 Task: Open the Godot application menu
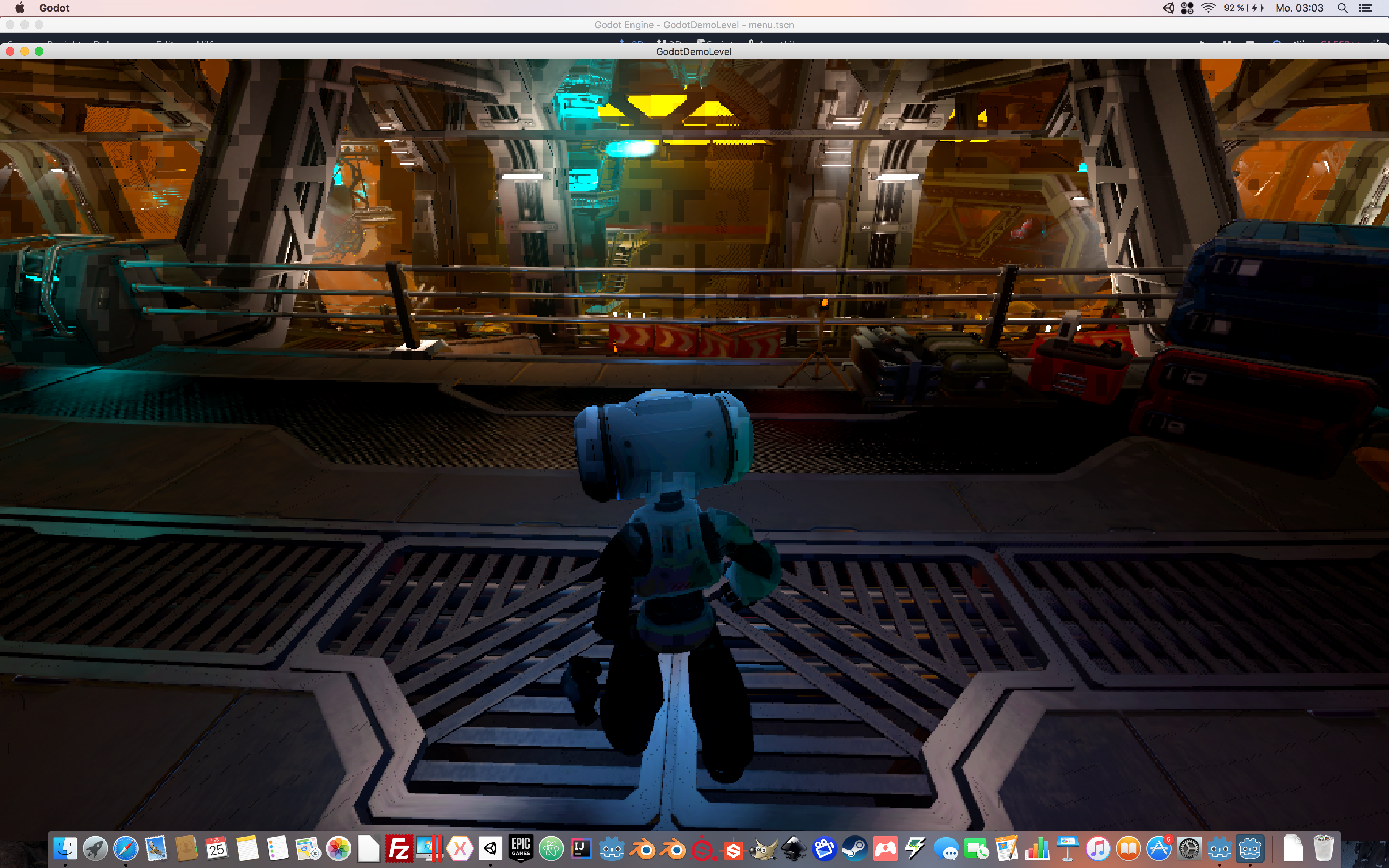55,8
